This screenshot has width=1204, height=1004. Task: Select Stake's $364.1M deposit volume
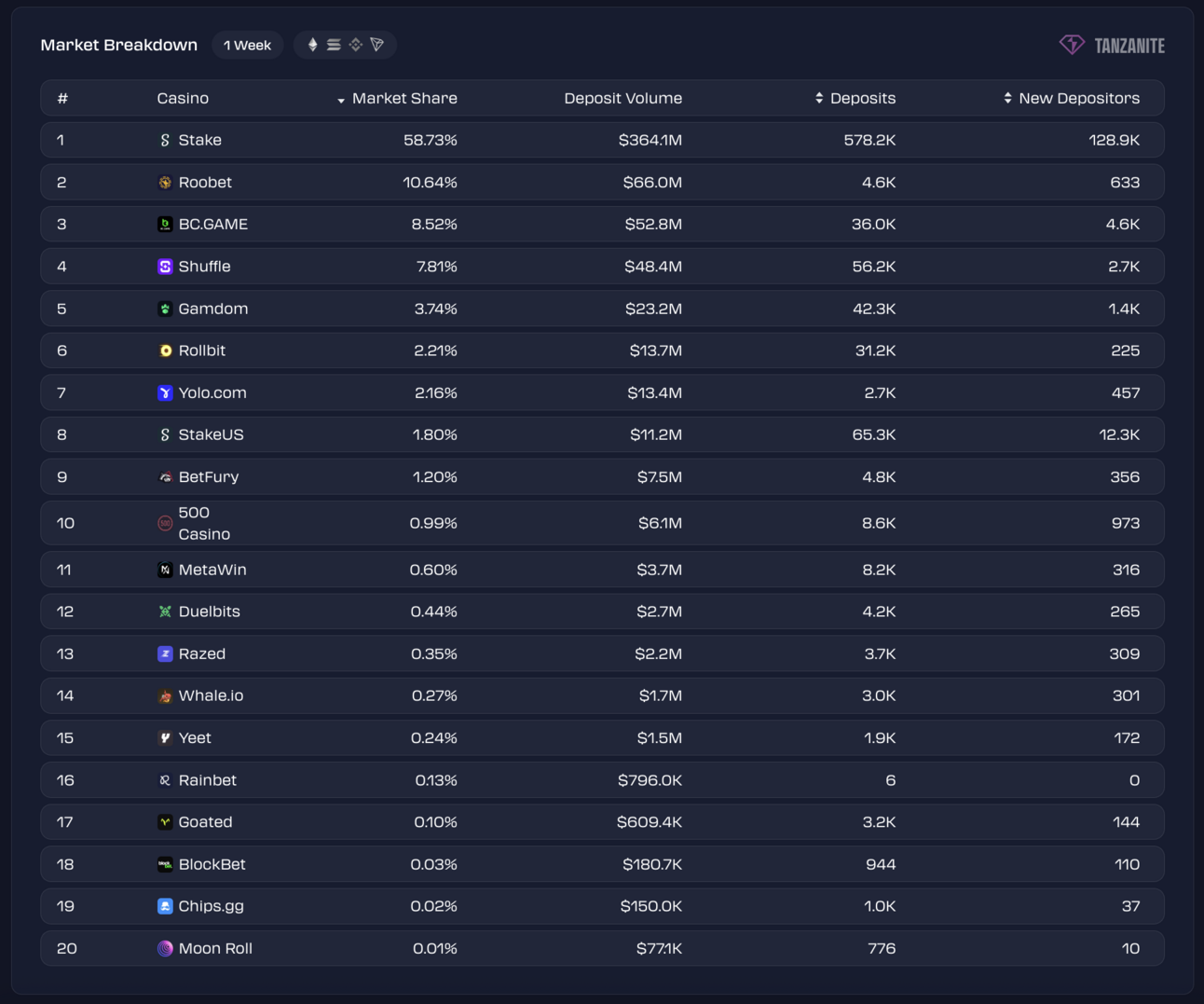click(650, 140)
